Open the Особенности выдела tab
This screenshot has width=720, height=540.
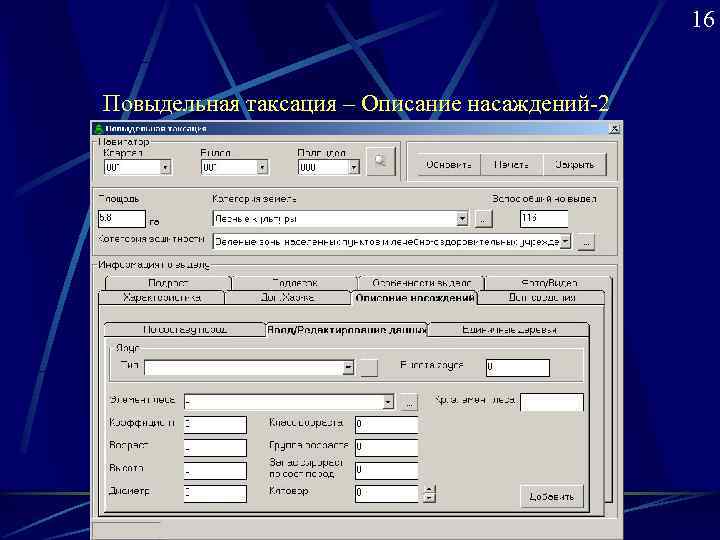(x=421, y=283)
